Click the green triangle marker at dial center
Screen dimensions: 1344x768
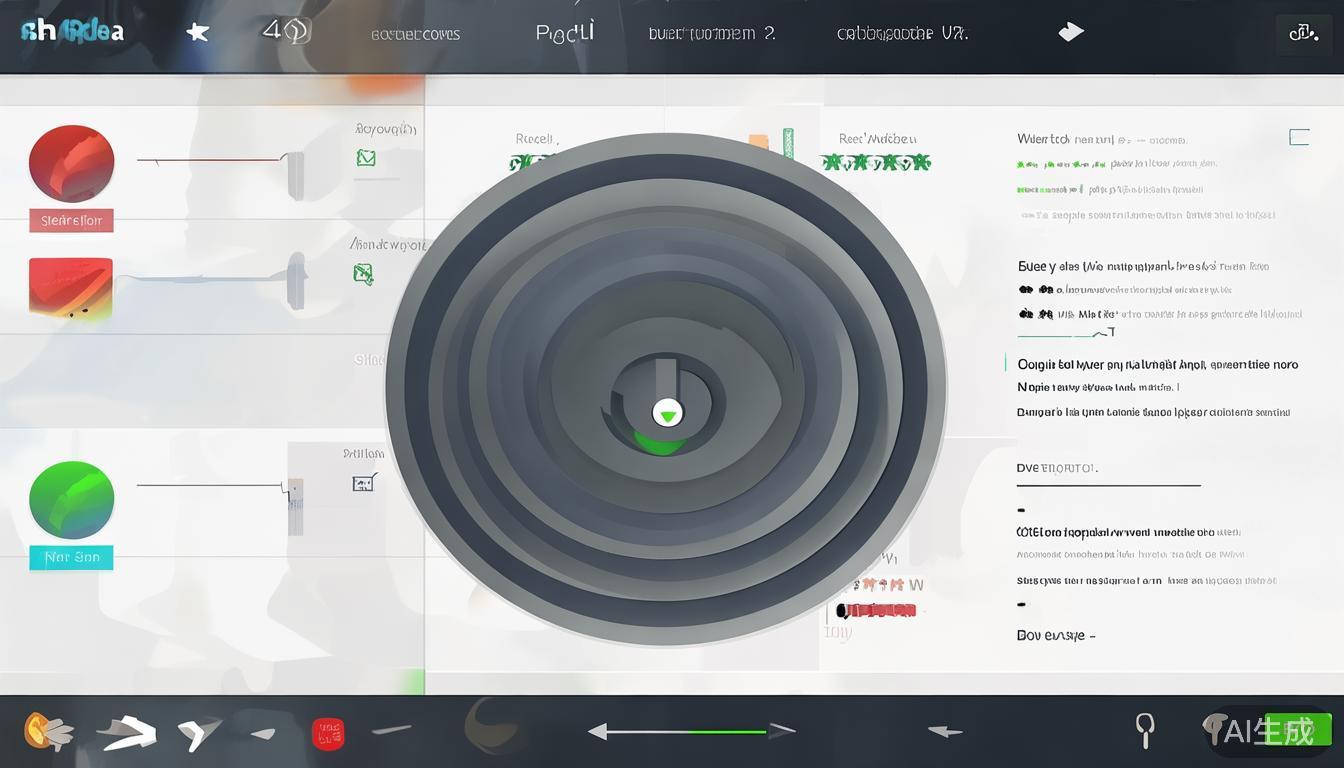tap(667, 412)
